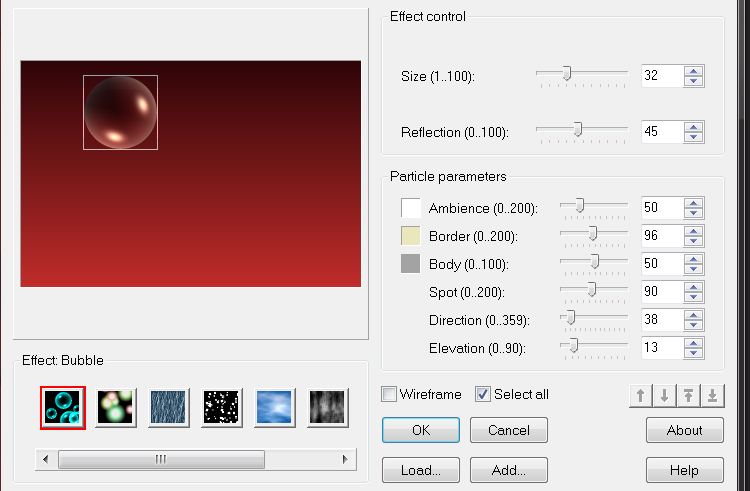The width and height of the screenshot is (750, 491).
Task: Select the bubble particle in the preview
Action: [x=121, y=112]
